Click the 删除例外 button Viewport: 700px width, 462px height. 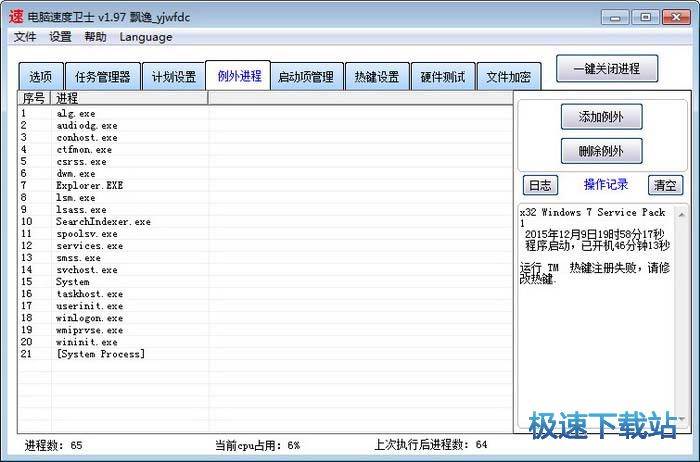(x=601, y=151)
